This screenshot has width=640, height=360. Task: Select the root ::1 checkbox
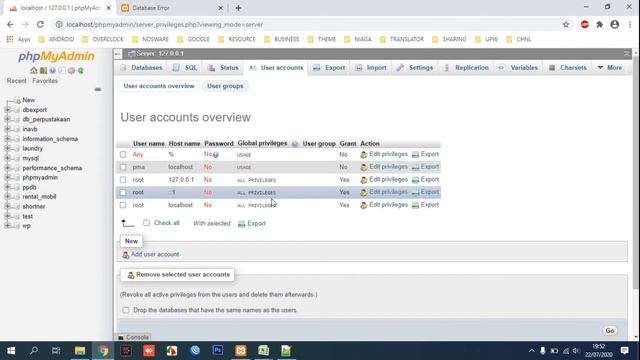(123, 192)
